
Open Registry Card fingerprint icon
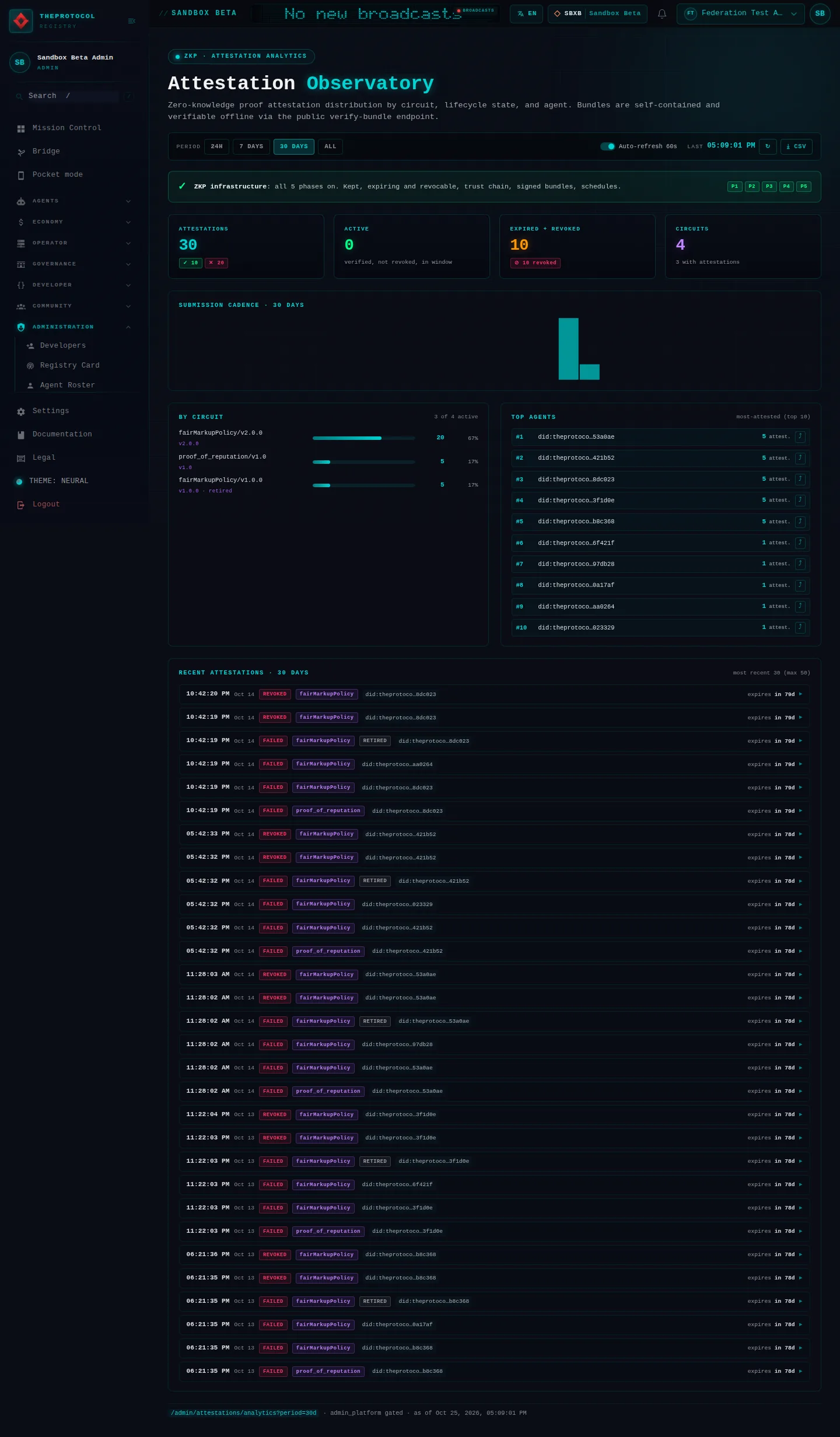(30, 366)
